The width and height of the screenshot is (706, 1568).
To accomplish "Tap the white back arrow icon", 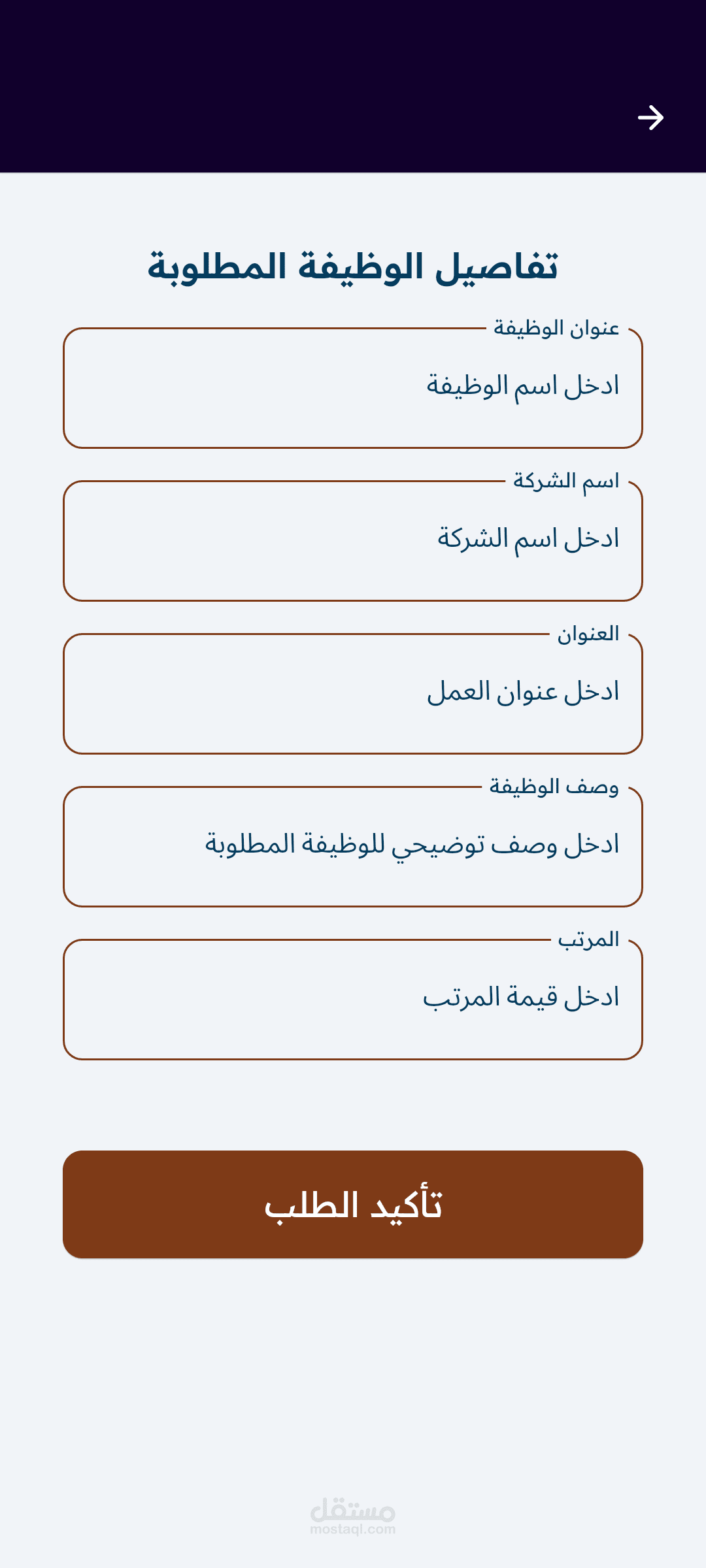I will [650, 118].
